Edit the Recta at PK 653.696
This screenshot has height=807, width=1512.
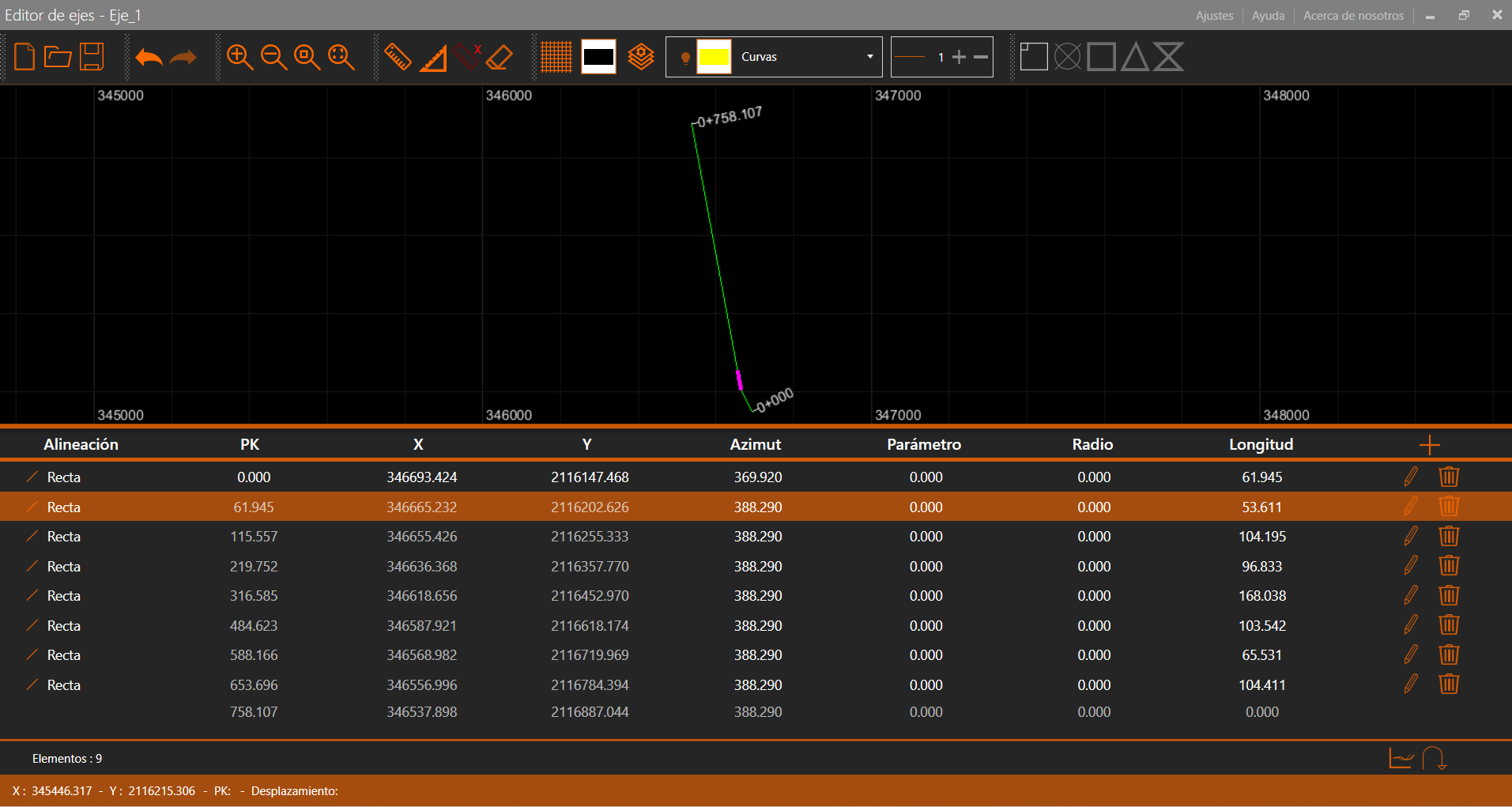(1411, 684)
